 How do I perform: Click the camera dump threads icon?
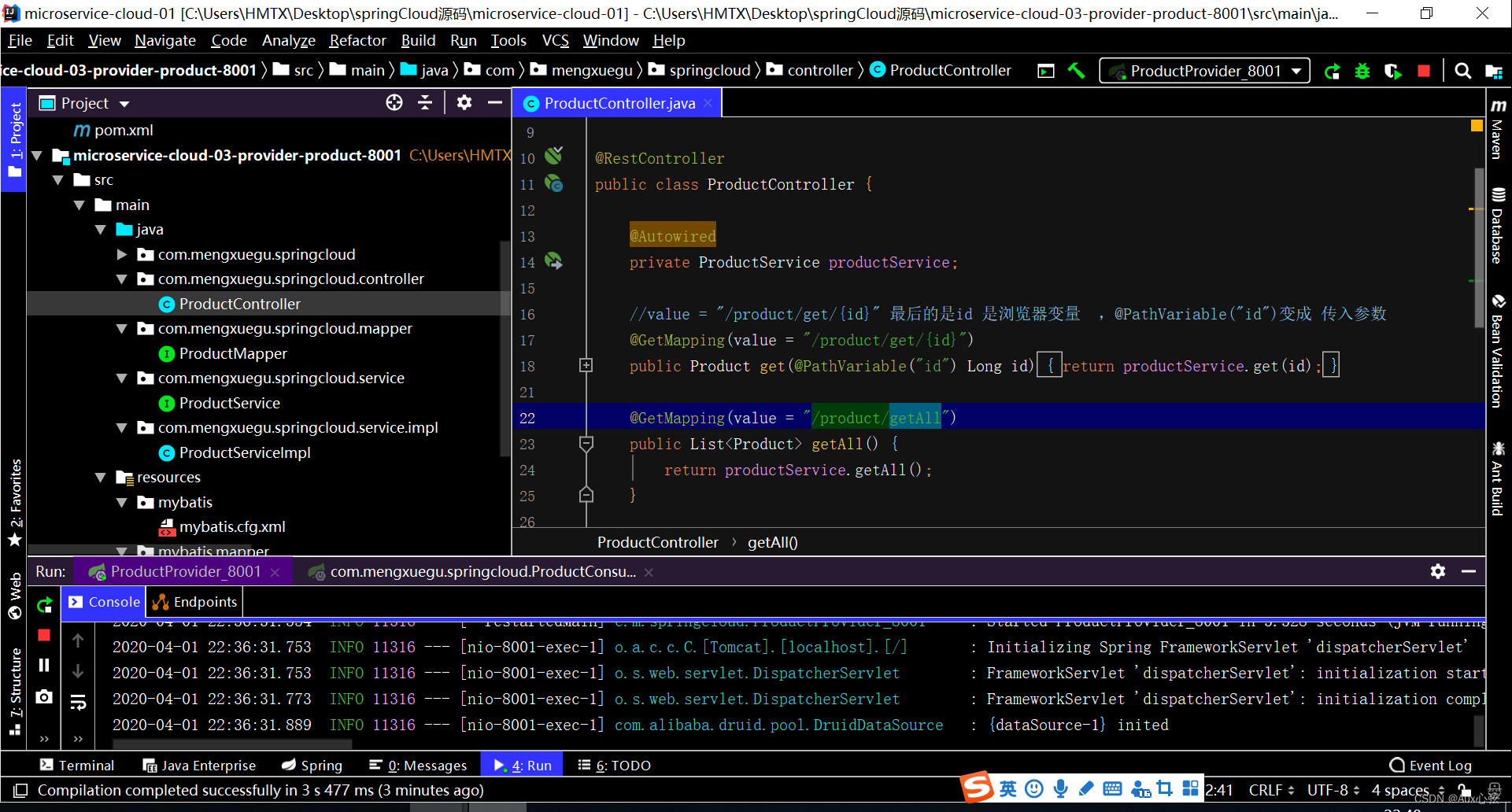point(44,696)
